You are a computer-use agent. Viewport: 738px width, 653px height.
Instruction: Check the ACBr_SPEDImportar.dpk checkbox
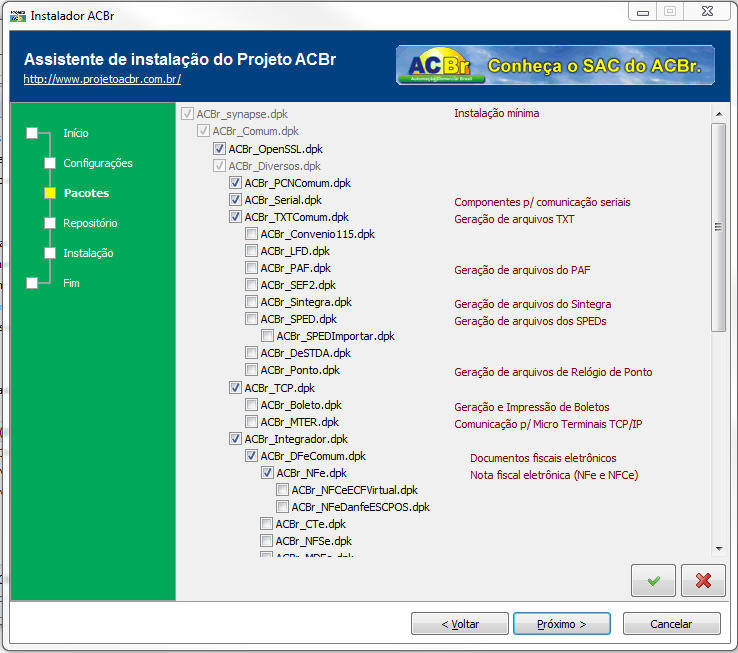click(267, 336)
